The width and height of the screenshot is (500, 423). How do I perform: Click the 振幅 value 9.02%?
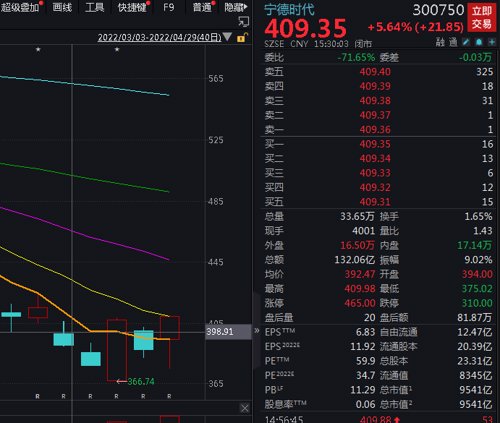[x=479, y=260]
